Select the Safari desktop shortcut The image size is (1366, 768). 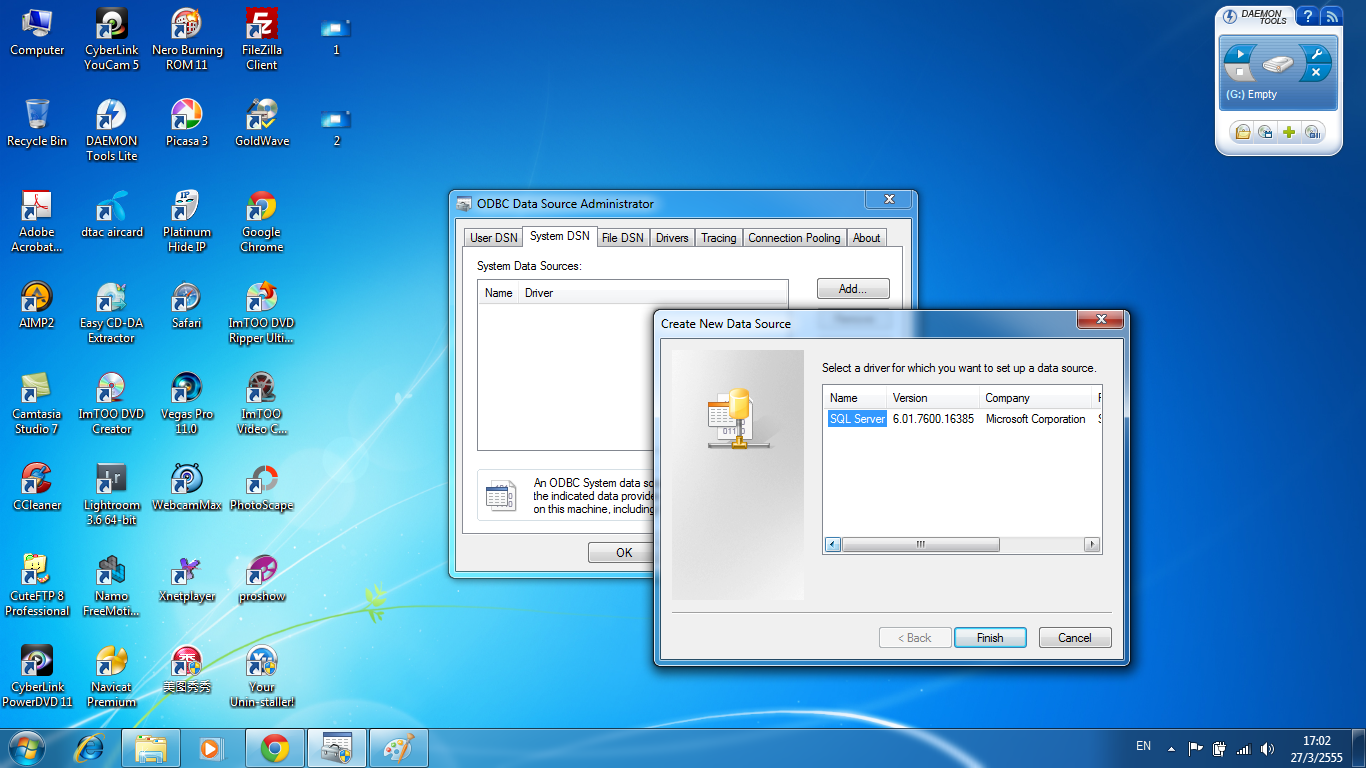[187, 305]
